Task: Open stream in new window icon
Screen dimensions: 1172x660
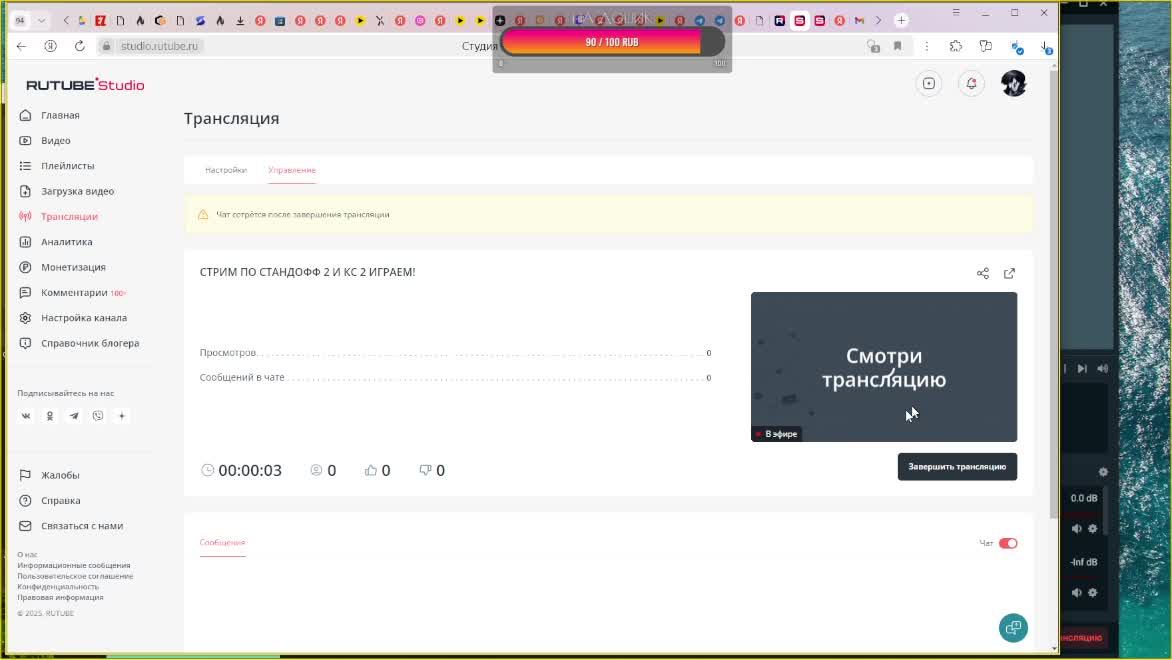Action: pos(1009,274)
